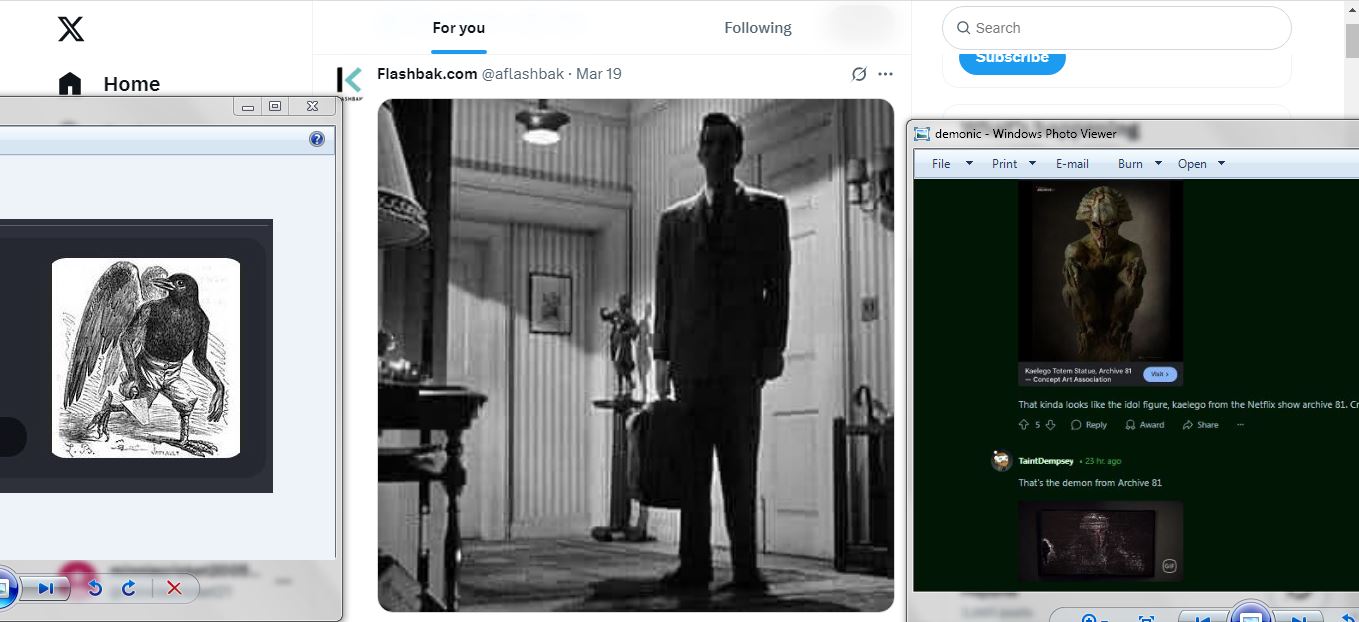Open the Flashbak.com account name link
The height and width of the screenshot is (622, 1359).
(x=427, y=74)
